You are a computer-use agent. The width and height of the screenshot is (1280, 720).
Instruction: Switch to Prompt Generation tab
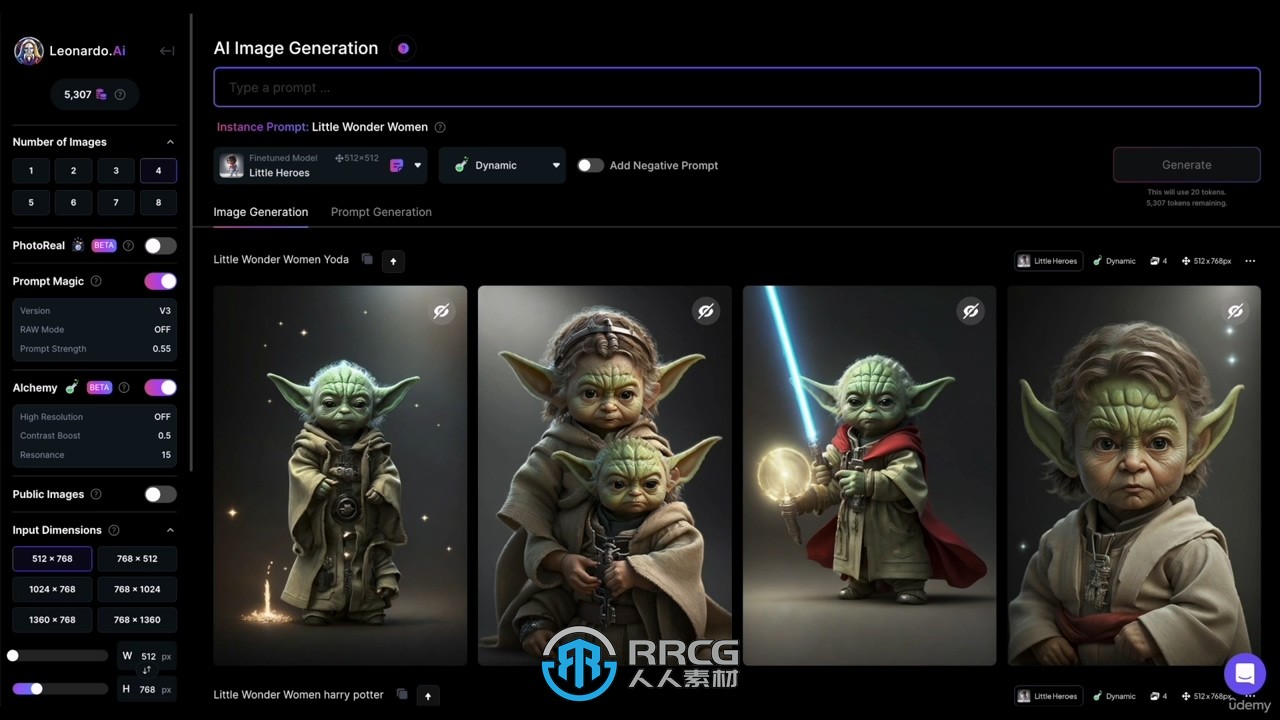click(x=381, y=212)
